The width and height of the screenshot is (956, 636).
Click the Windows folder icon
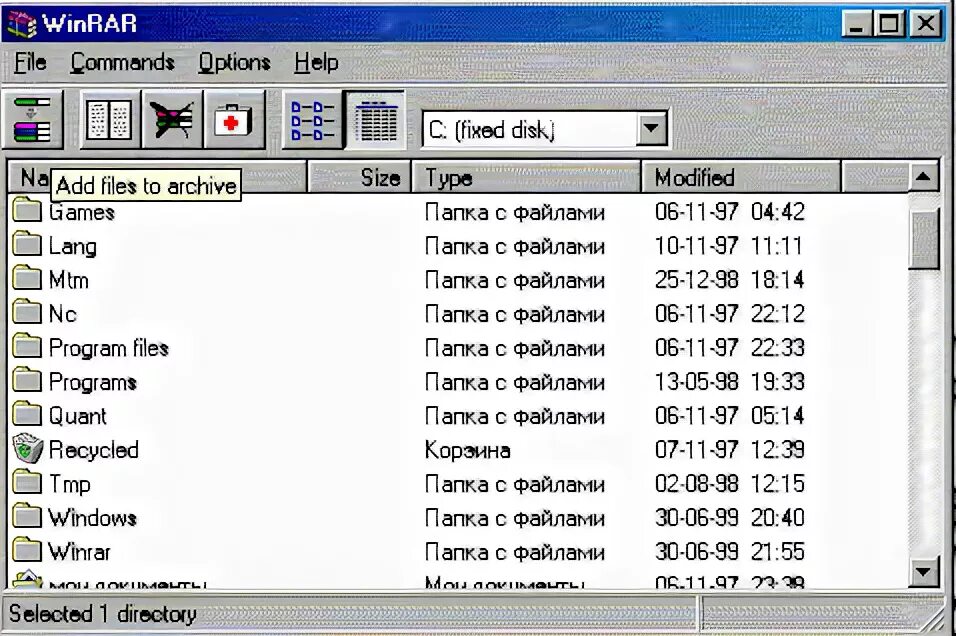coord(27,517)
